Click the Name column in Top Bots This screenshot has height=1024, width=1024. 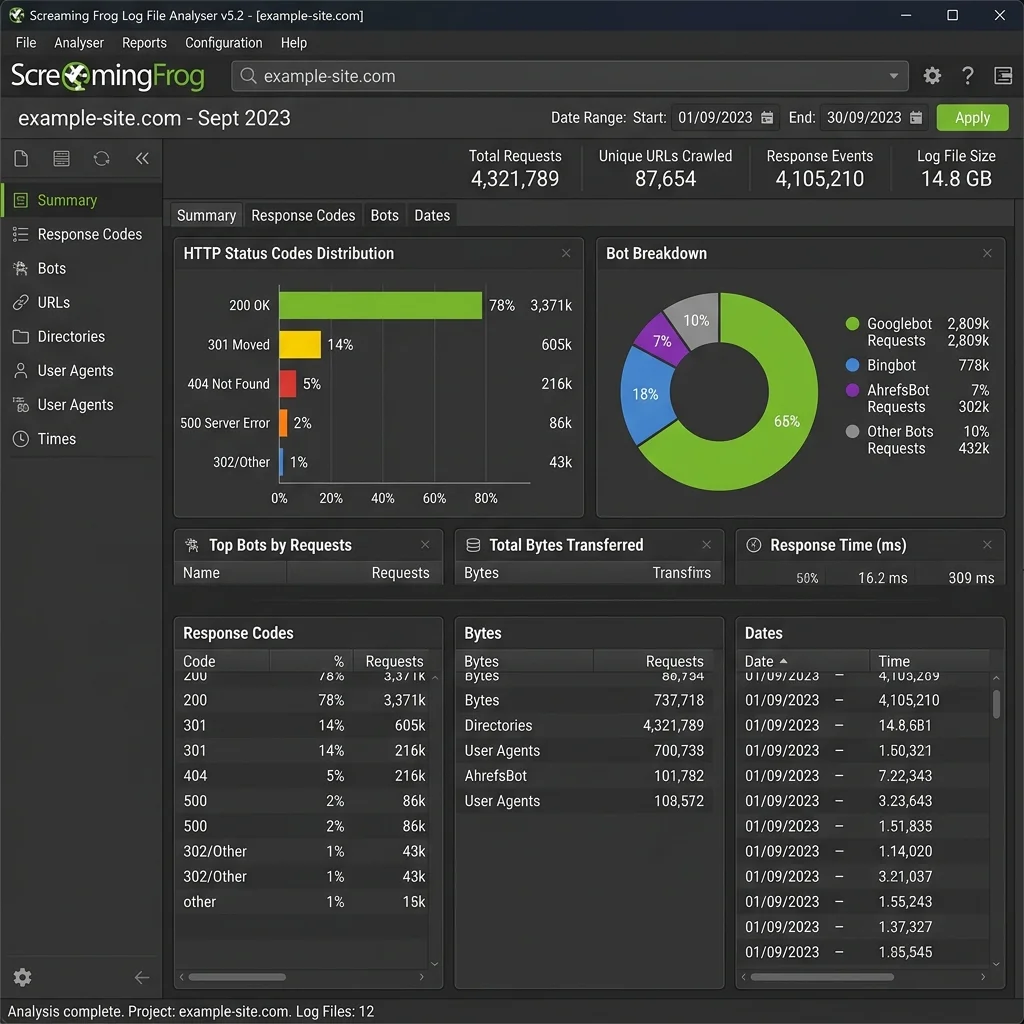230,573
